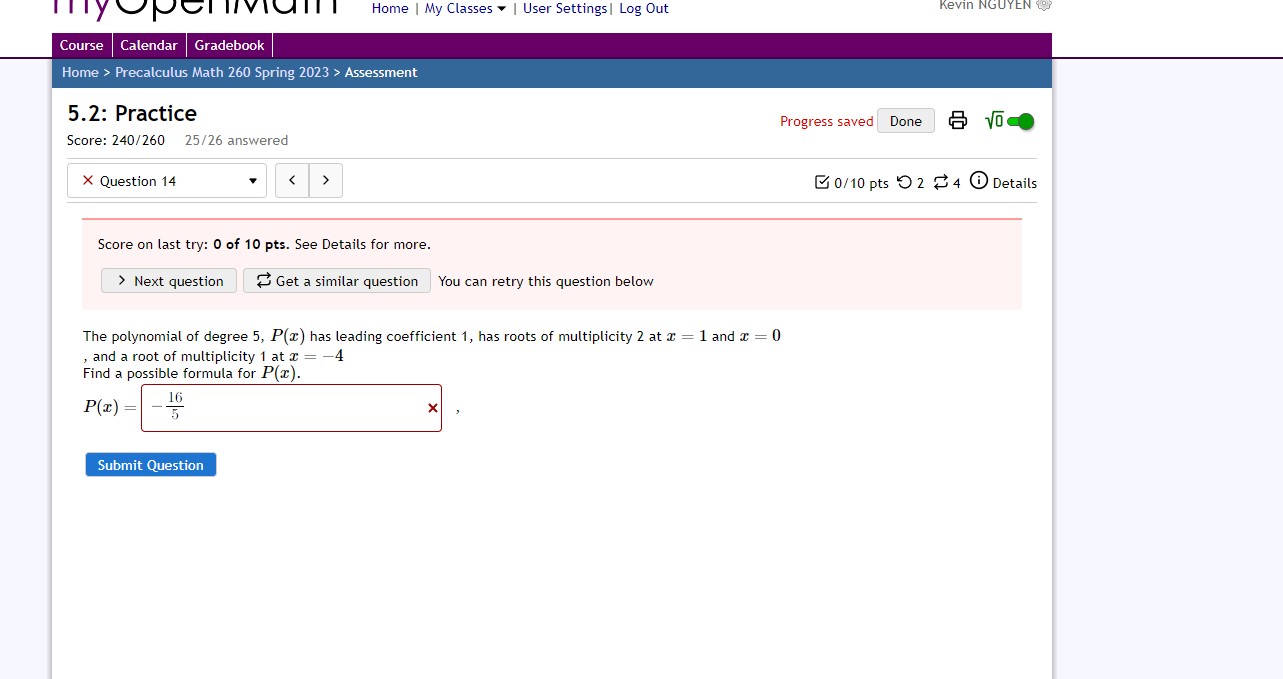Open the Question 14 dropdown selector
The width and height of the screenshot is (1283, 679).
click(255, 180)
